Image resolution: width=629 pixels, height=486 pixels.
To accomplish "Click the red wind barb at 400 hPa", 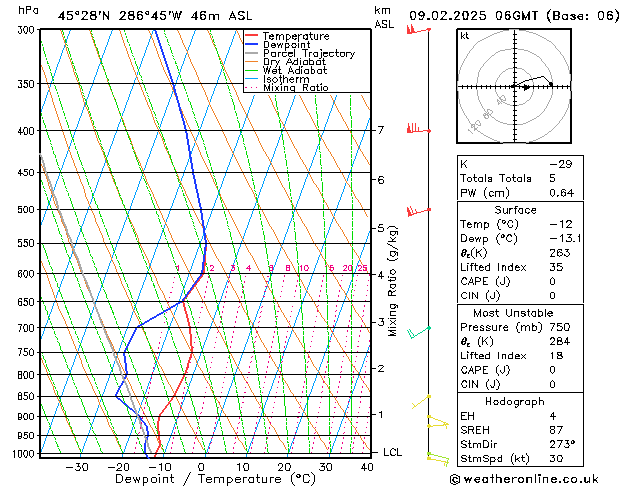I will 418,128.
